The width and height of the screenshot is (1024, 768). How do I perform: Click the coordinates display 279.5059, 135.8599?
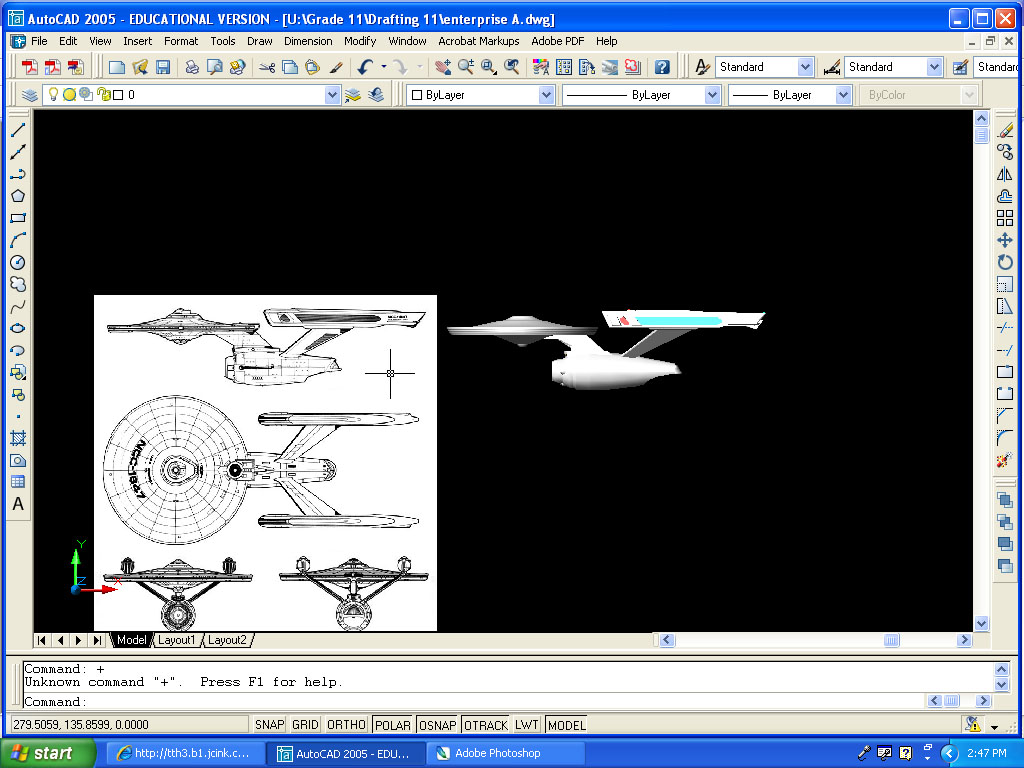click(x=129, y=725)
